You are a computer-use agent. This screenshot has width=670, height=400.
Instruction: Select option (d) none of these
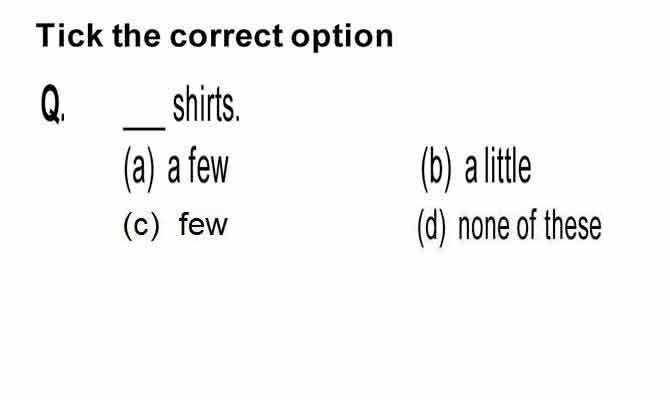pos(509,226)
